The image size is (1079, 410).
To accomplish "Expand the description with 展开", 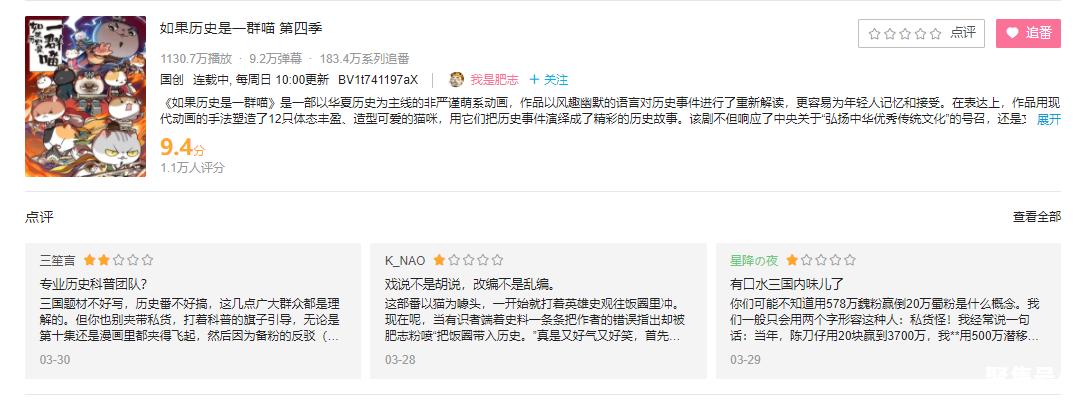I will point(1049,120).
